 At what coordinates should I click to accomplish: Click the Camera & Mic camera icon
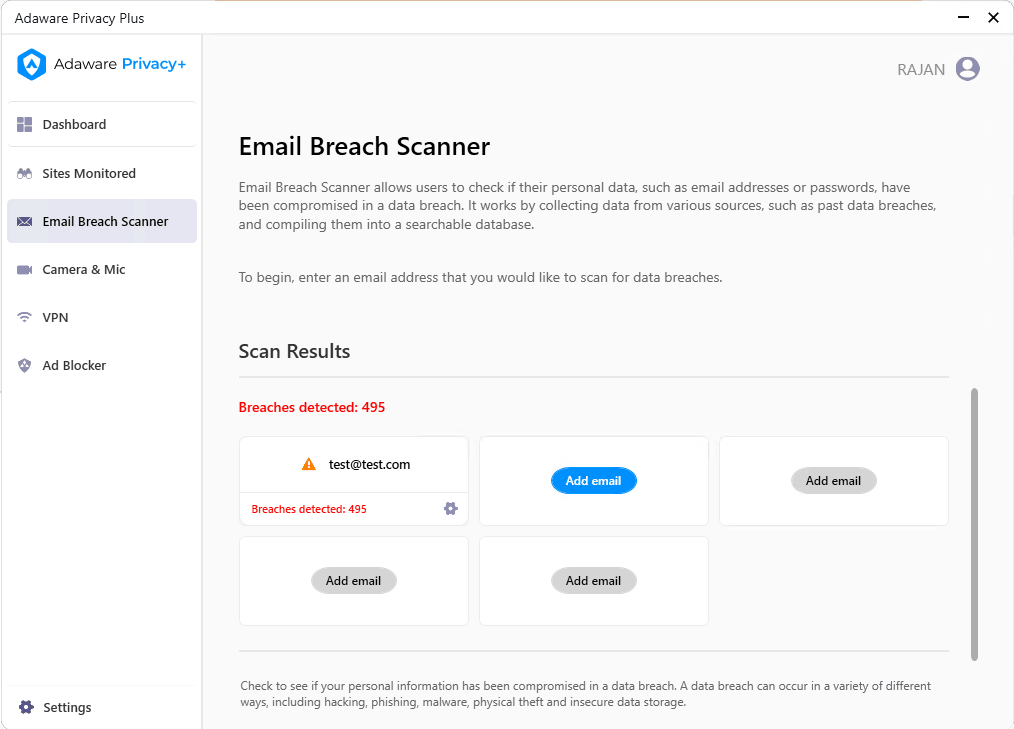pyautogui.click(x=25, y=270)
